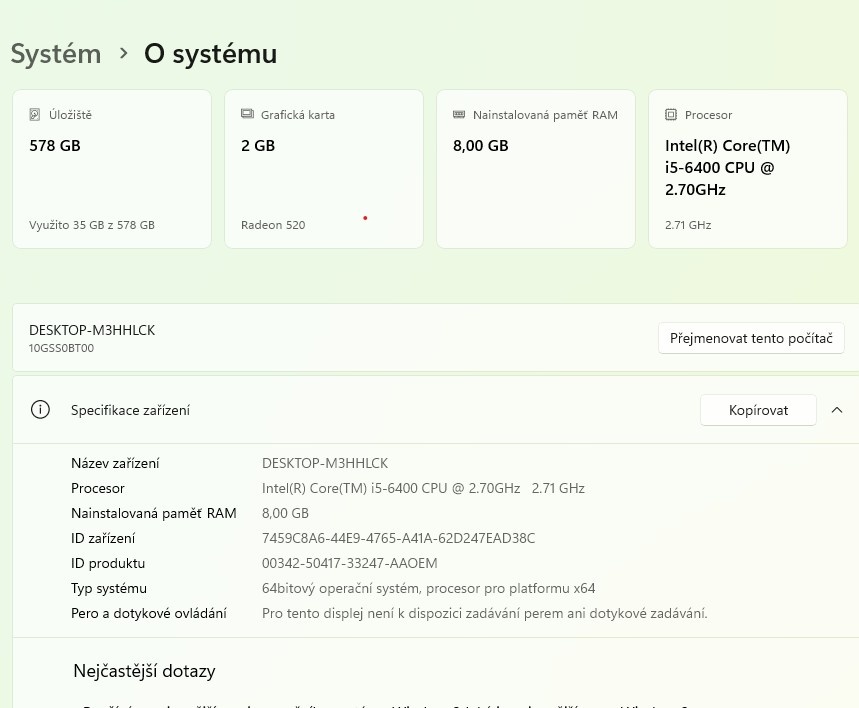Click the Úložiště storage drive icon
Viewport: 859px width, 708px height.
tap(35, 115)
